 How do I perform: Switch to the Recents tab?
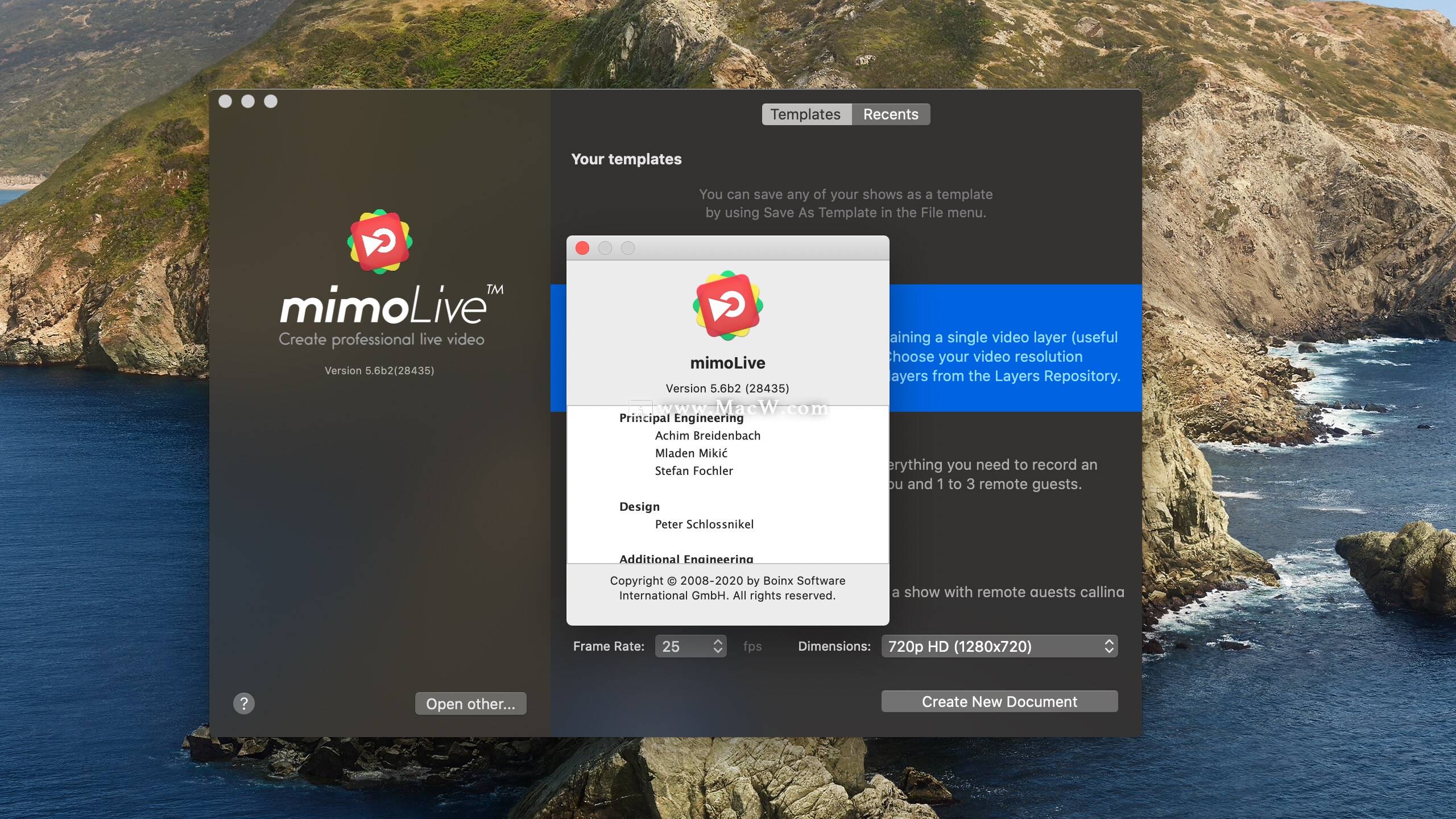(890, 113)
